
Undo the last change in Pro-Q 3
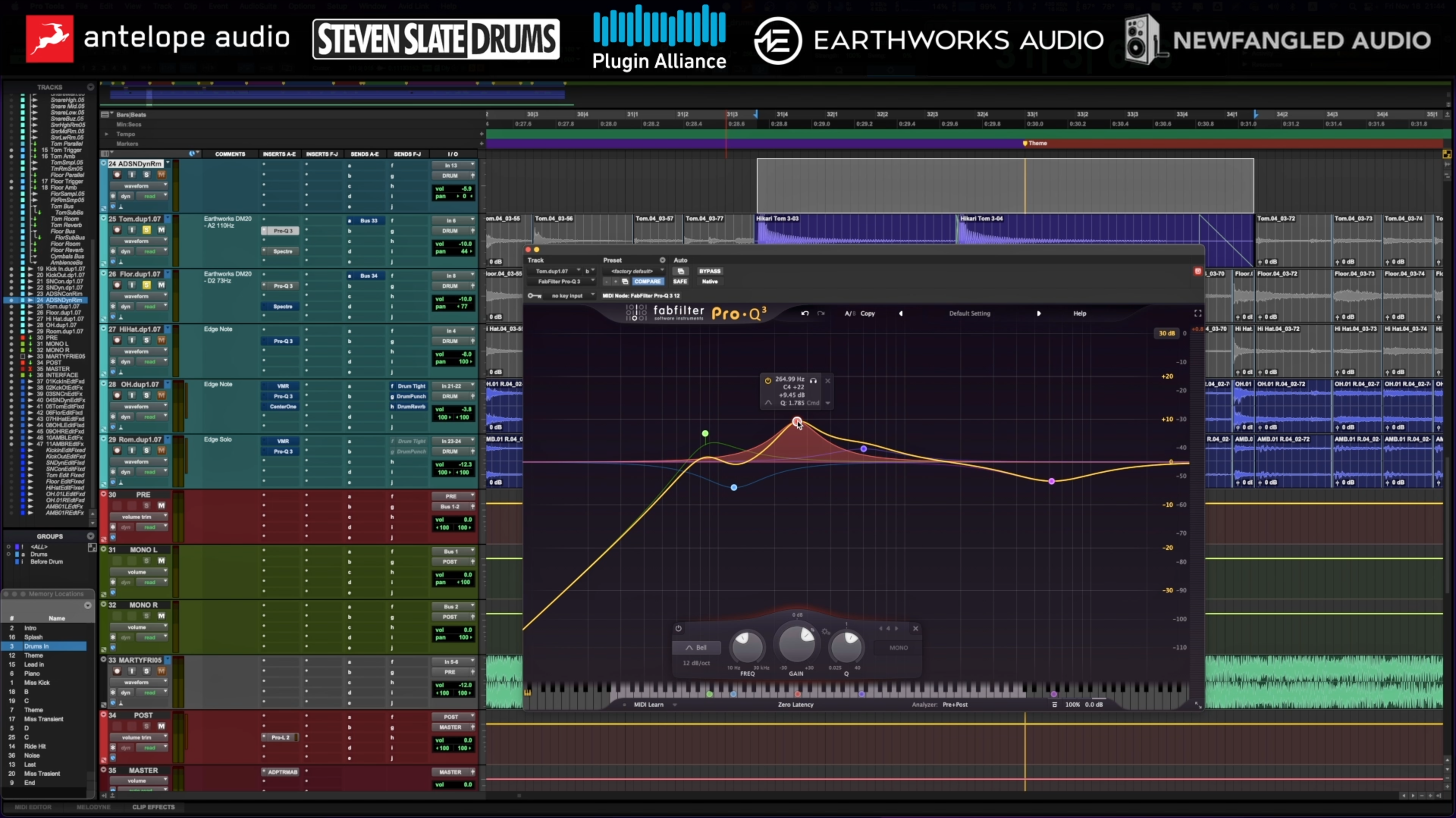click(805, 313)
